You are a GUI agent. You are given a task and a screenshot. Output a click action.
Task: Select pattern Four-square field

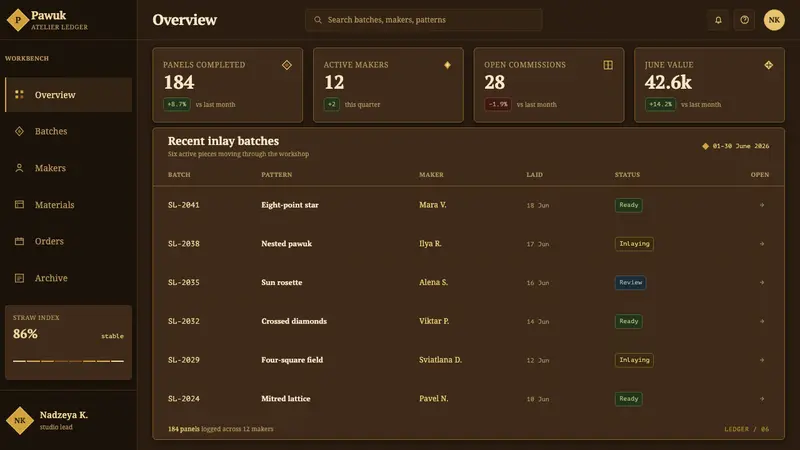[292, 360]
